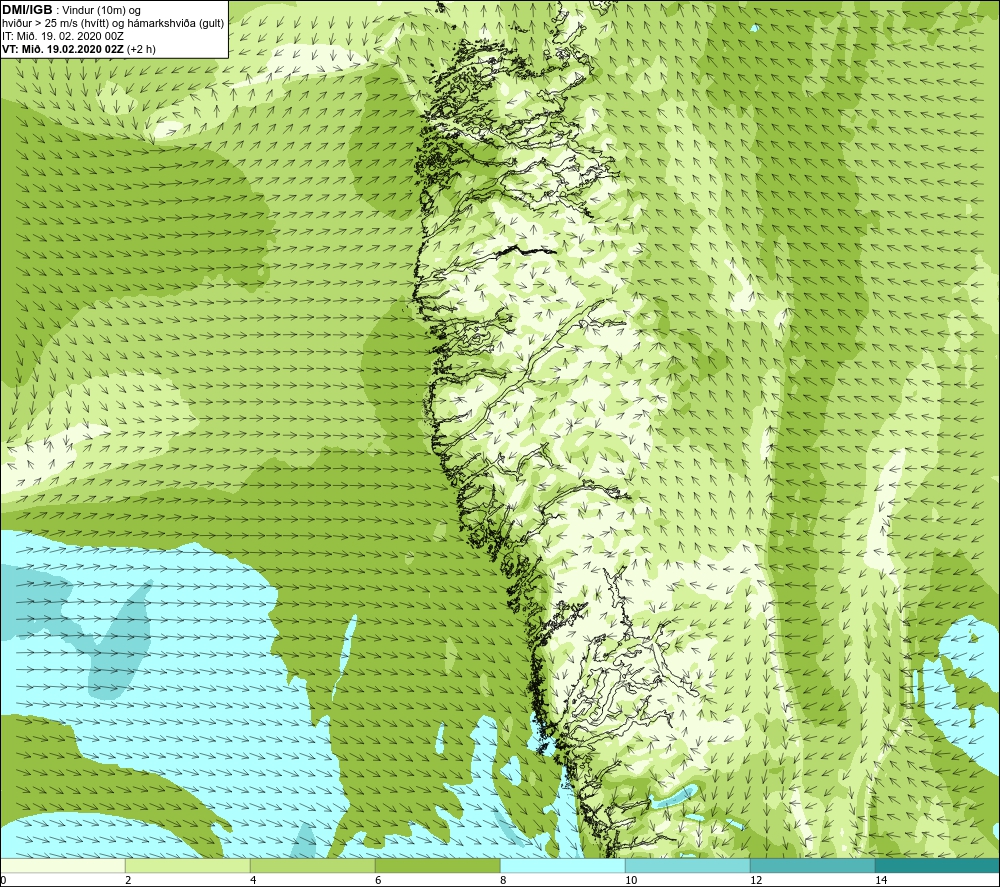The height and width of the screenshot is (887, 1000).
Task: Select the light cyan 8–10 legend swatch
Action: (x=562, y=865)
